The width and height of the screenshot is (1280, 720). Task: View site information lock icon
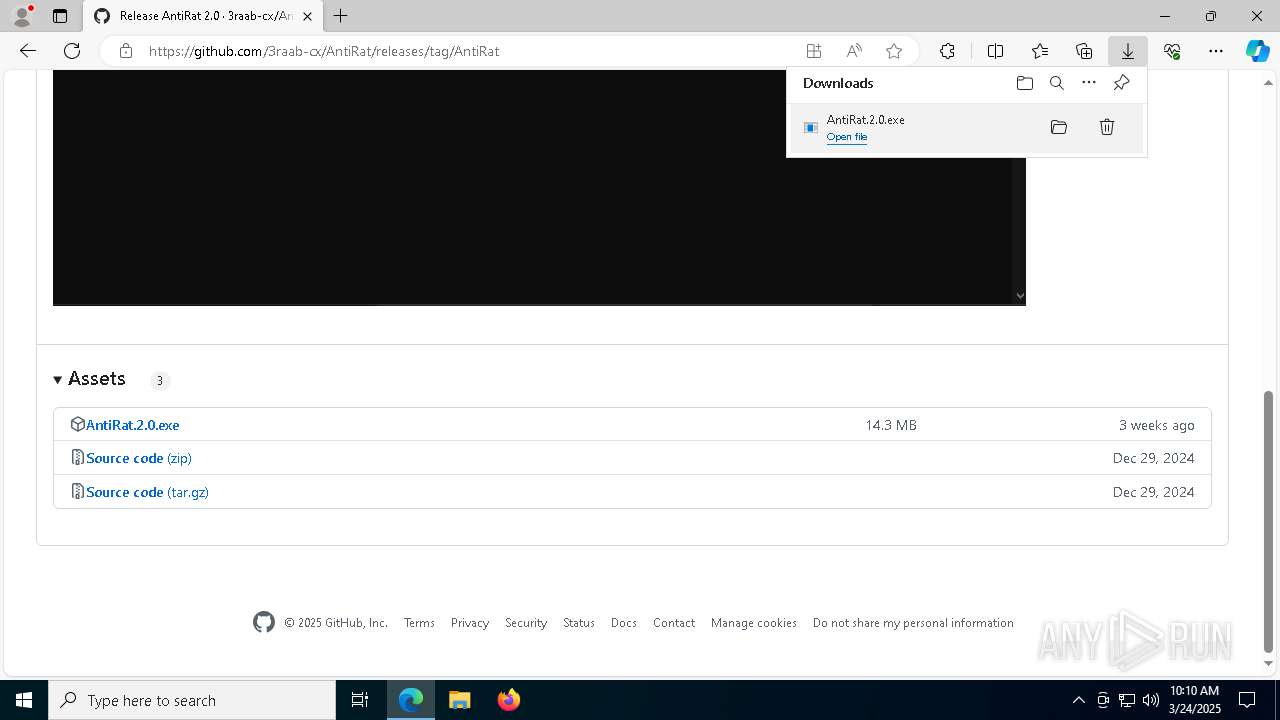click(x=126, y=51)
